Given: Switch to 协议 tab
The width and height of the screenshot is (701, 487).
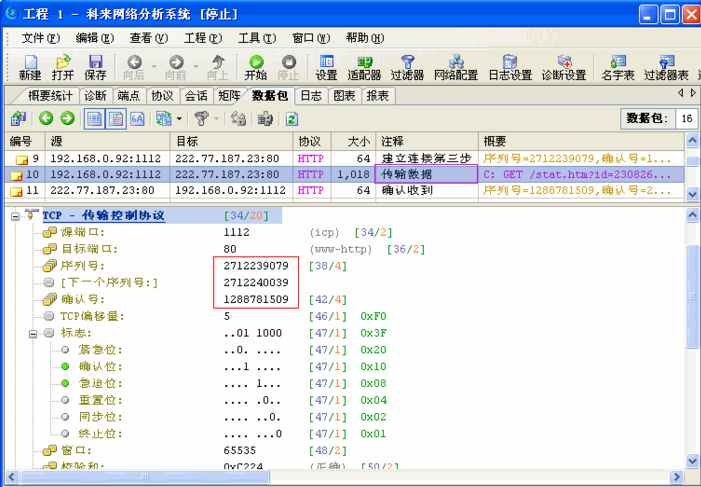Looking at the screenshot, I should pyautogui.click(x=162, y=96).
